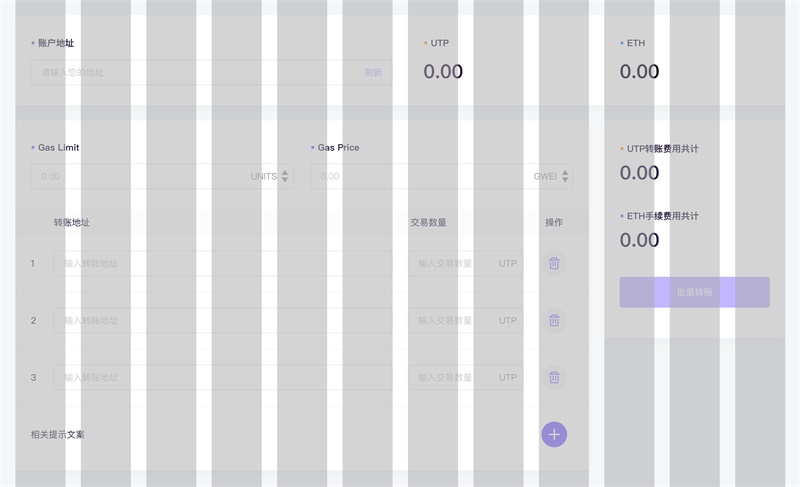The height and width of the screenshot is (487, 800).
Task: Increase Gas Limit with up arrow
Action: (285, 172)
